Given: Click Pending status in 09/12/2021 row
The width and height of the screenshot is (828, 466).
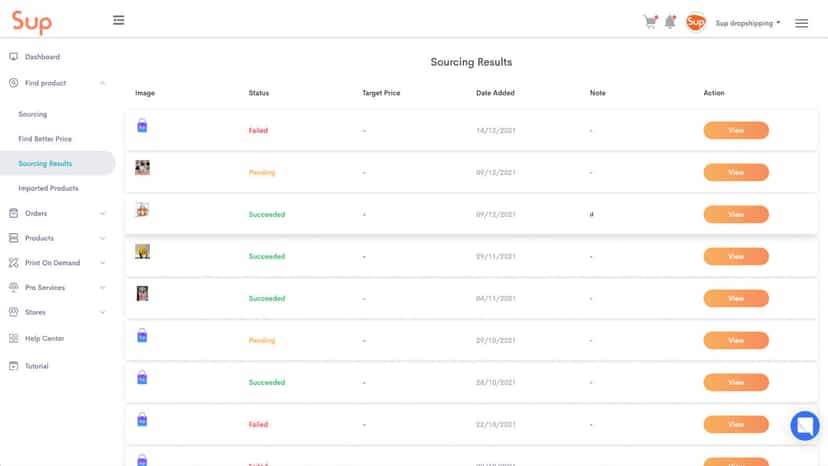Looking at the screenshot, I should coord(262,172).
